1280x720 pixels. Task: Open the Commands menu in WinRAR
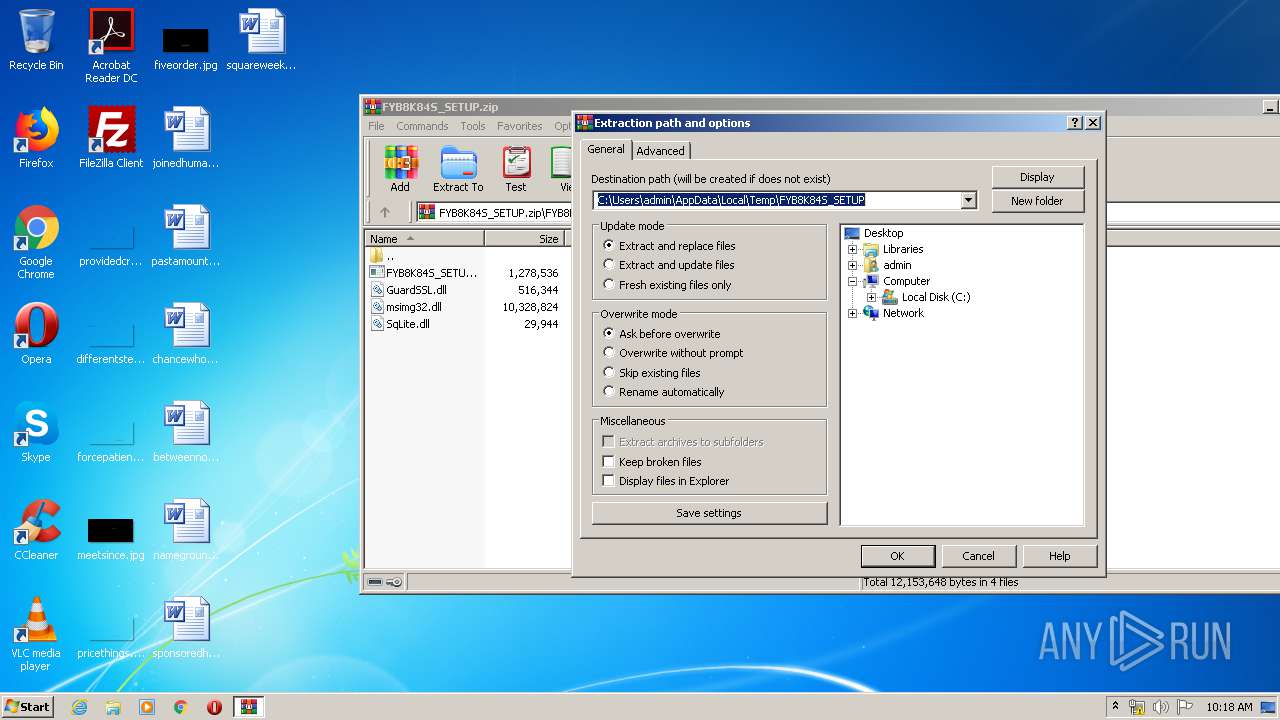coord(422,126)
